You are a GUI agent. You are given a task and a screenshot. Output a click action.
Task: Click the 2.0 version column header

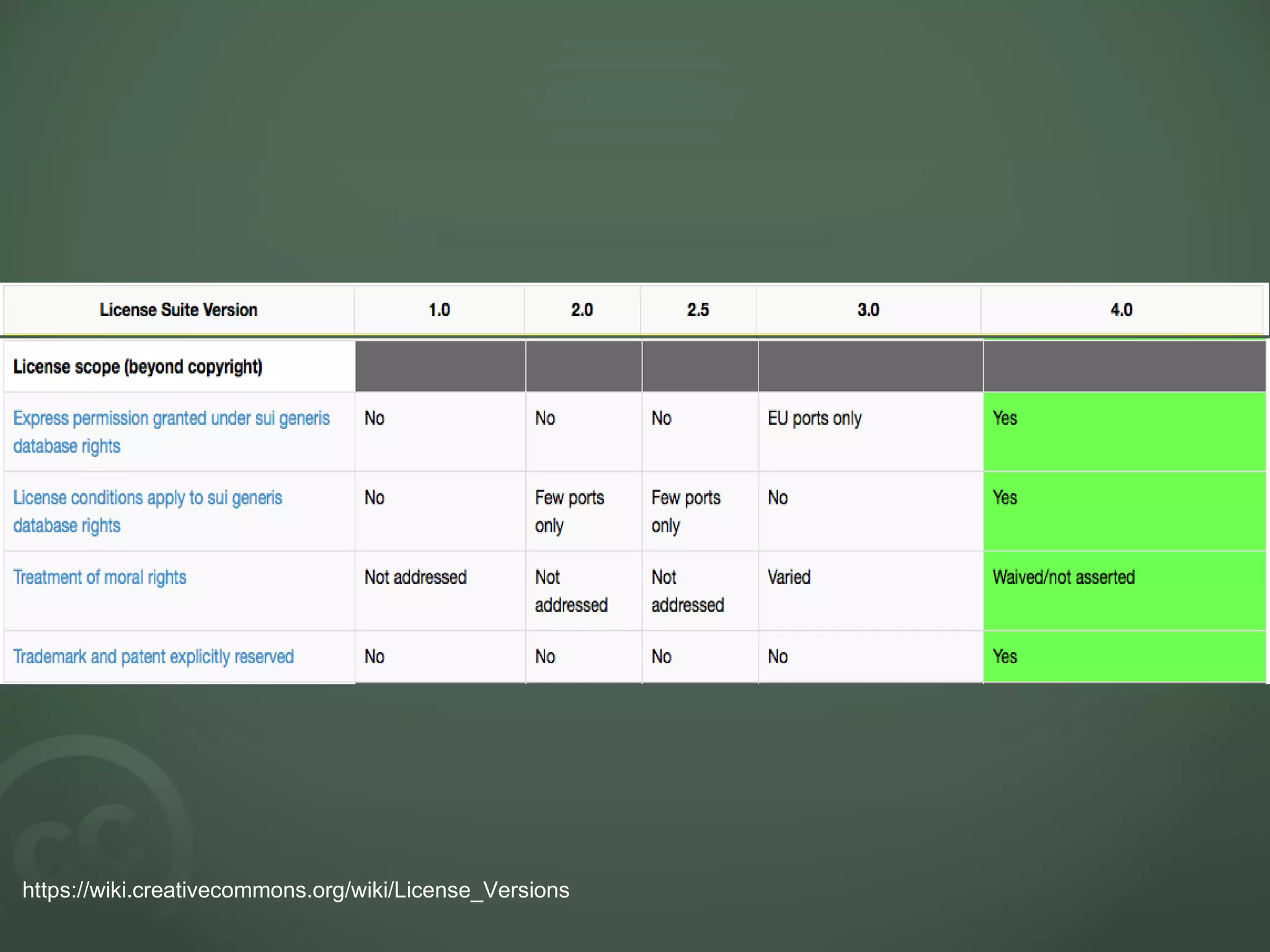tap(582, 310)
